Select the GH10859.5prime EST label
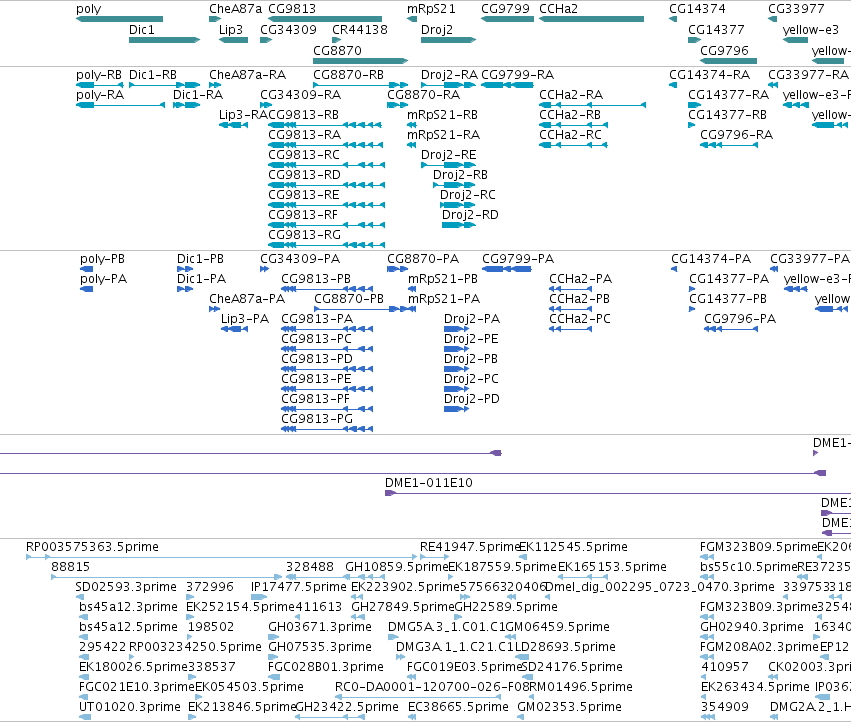 tap(397, 567)
